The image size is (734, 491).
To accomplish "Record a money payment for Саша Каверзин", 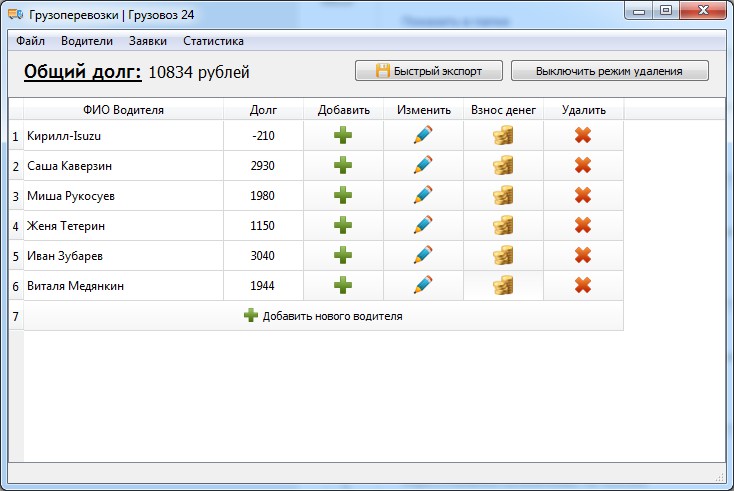I will (x=503, y=166).
